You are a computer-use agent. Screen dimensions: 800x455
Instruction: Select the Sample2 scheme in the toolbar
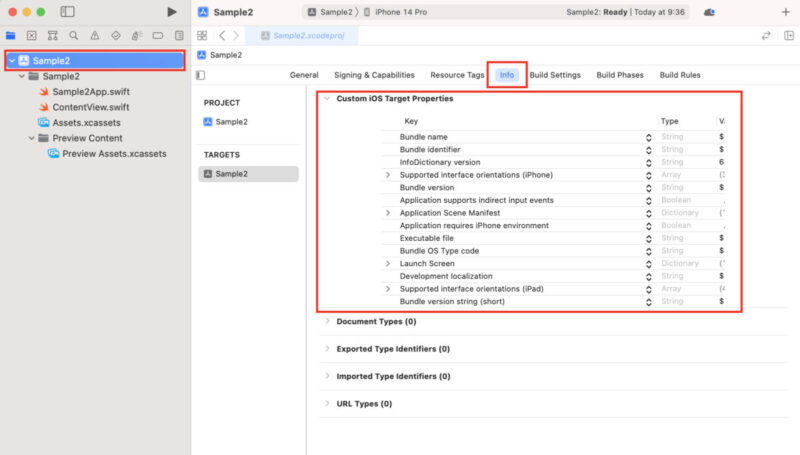coord(330,12)
